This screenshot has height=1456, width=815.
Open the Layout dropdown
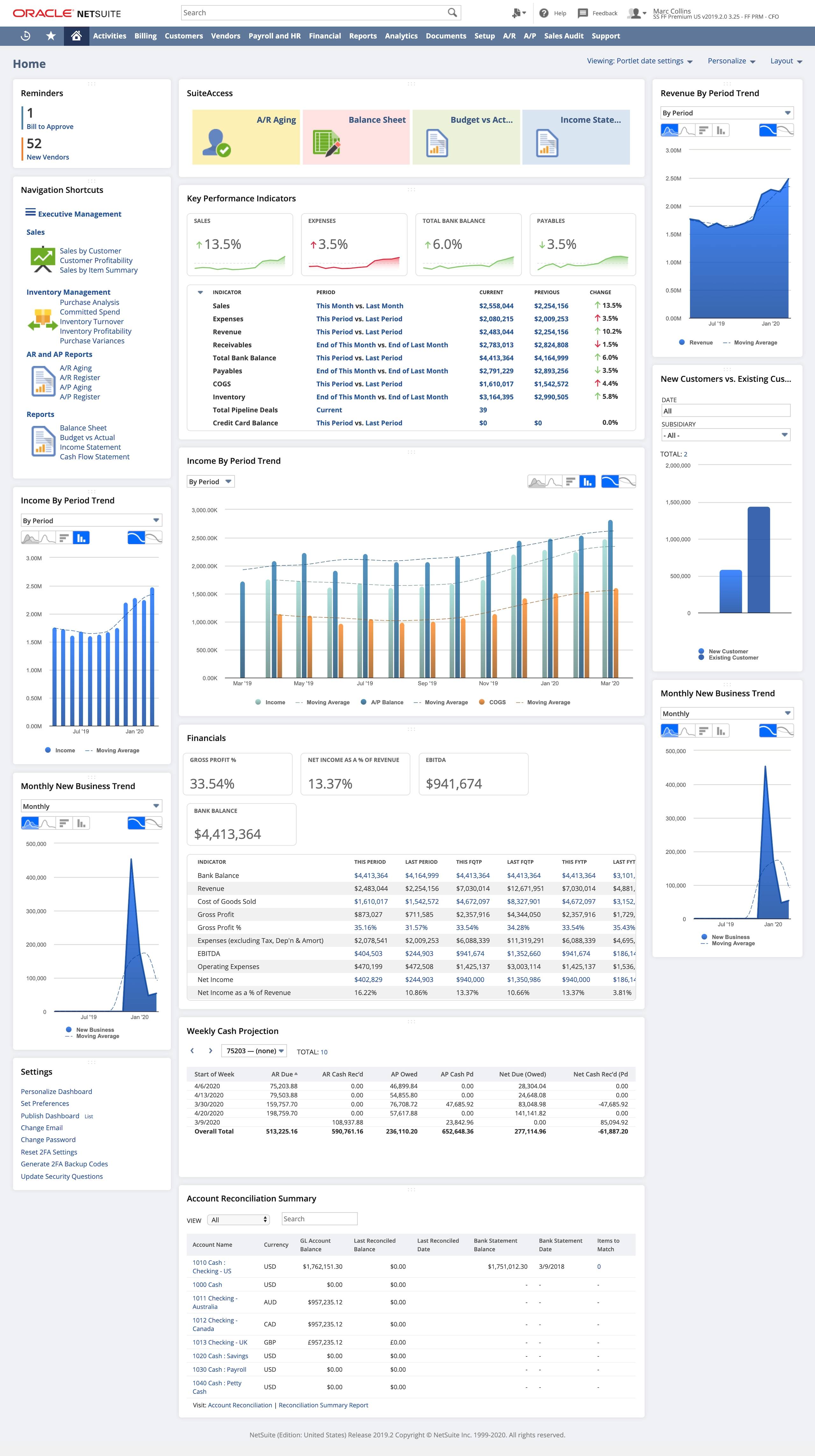pos(786,61)
